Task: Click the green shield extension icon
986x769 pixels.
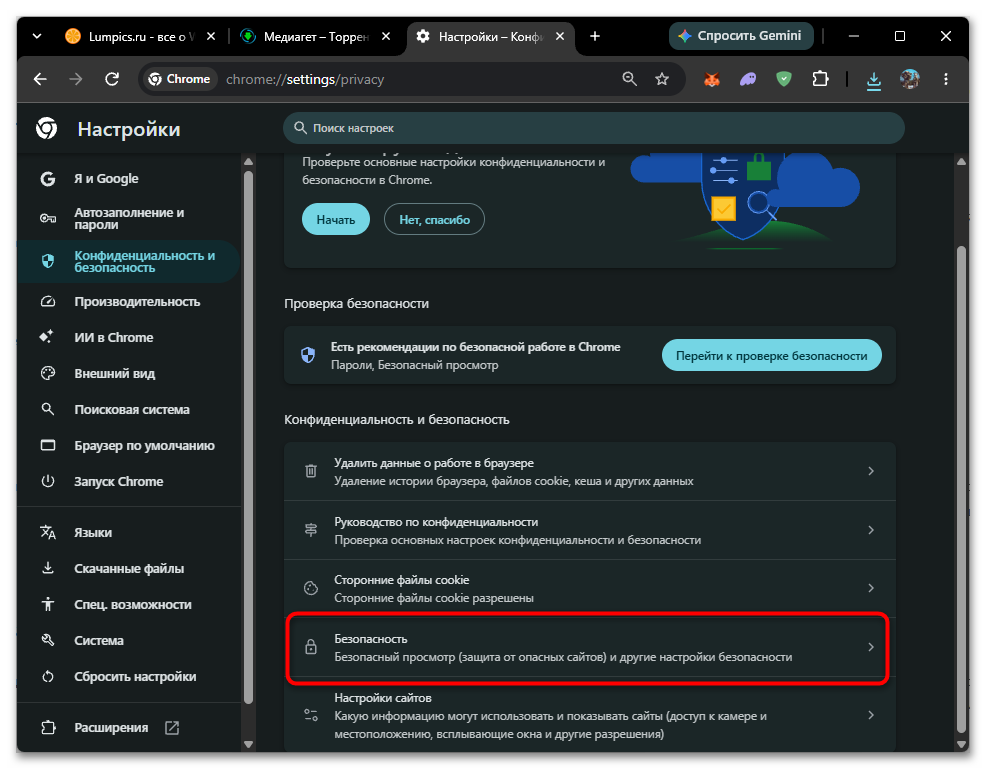Action: tap(784, 79)
